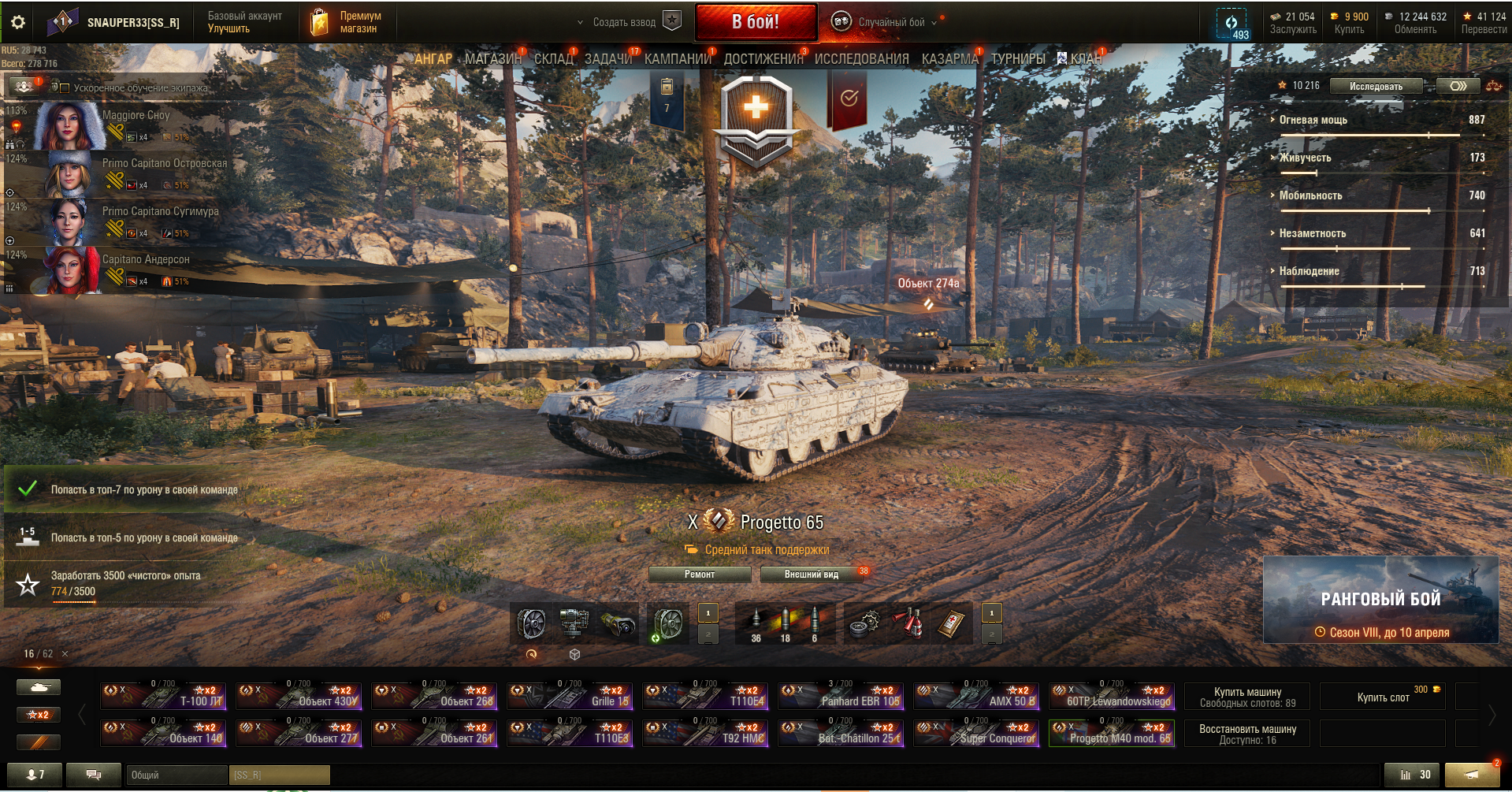The width and height of the screenshot is (1512, 792).
Task: Open the coated optics equipment slot
Action: point(619,624)
